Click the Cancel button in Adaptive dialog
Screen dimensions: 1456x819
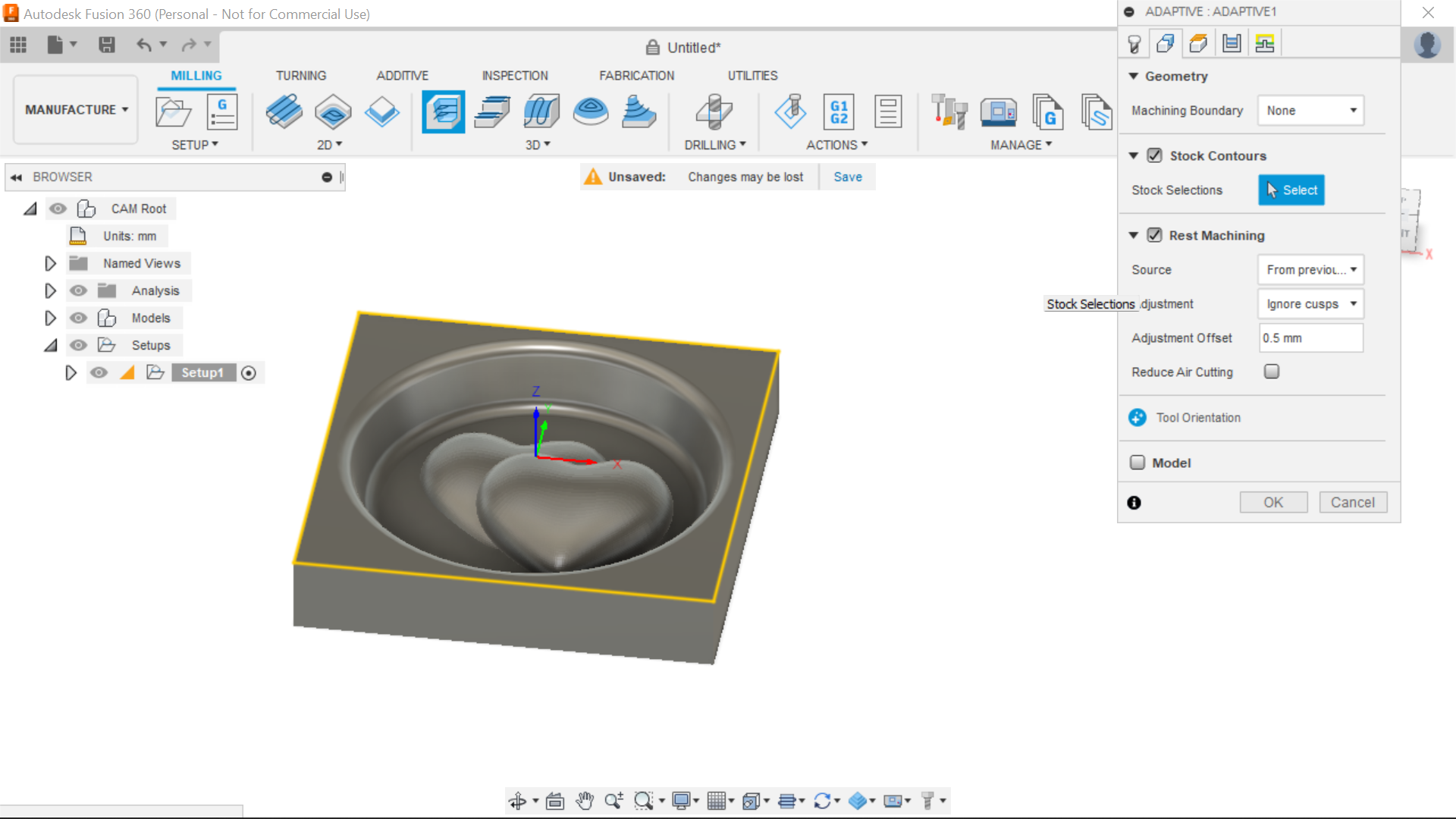pos(1352,502)
